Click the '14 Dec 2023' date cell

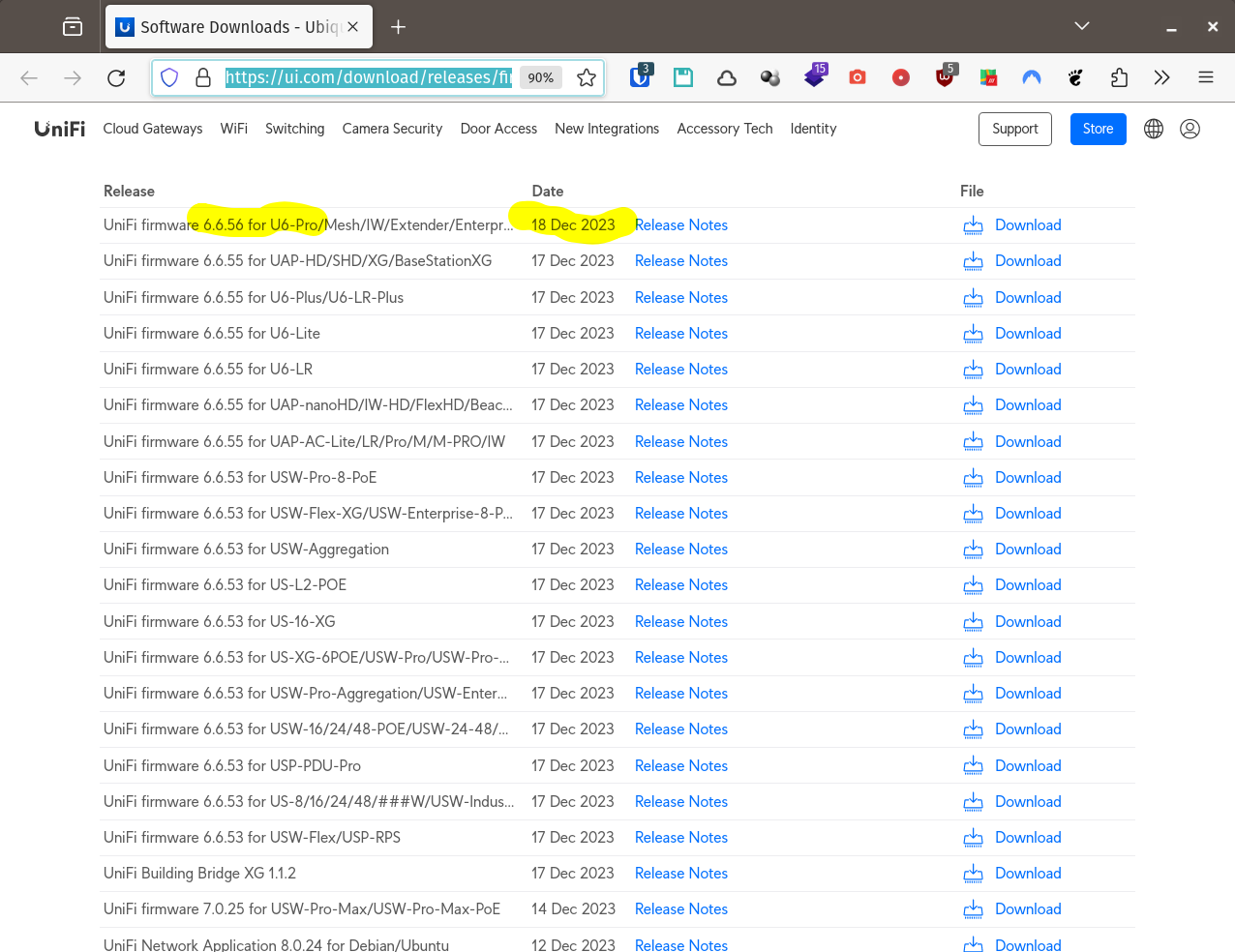(x=573, y=909)
